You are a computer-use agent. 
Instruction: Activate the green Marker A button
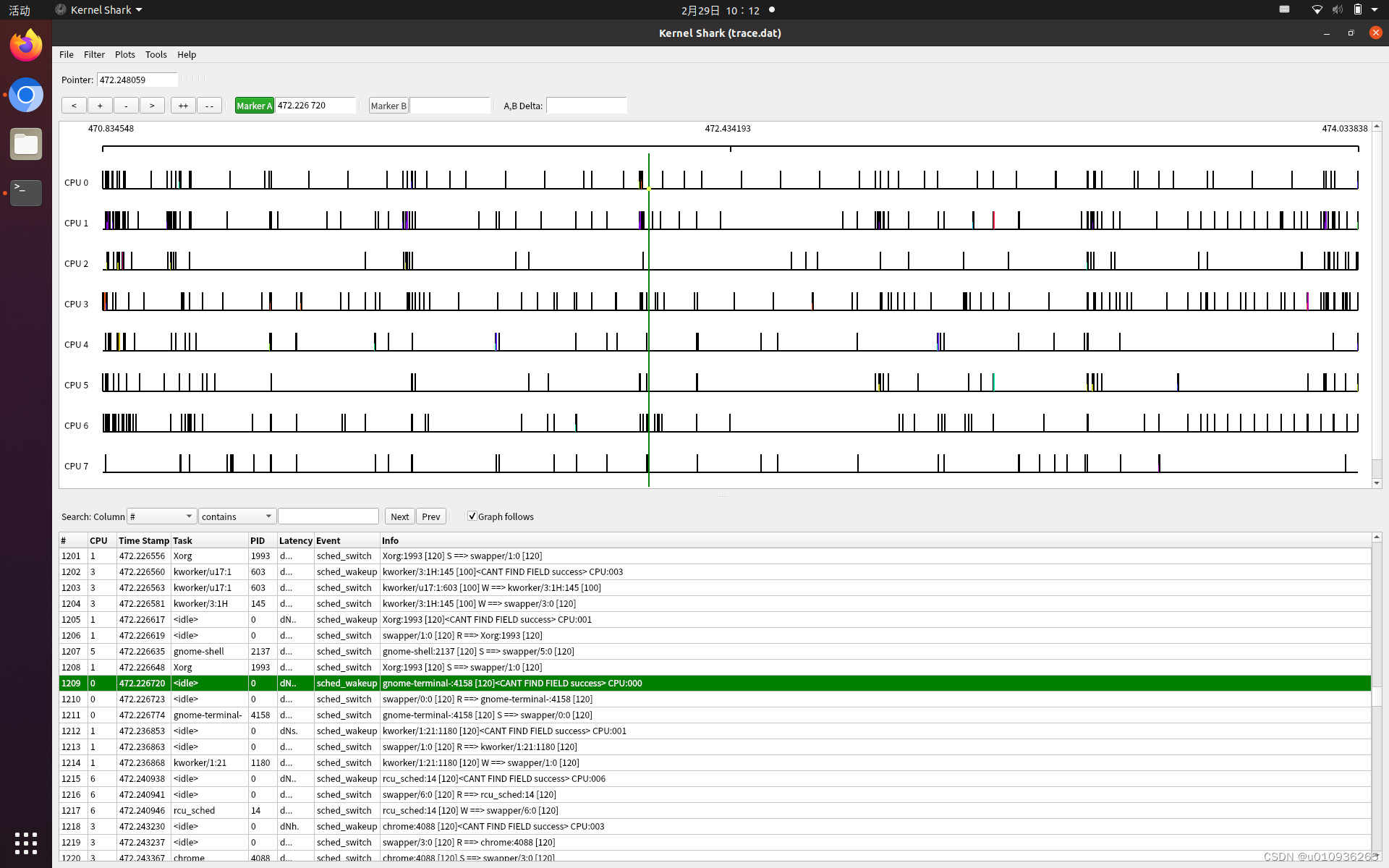pos(254,106)
